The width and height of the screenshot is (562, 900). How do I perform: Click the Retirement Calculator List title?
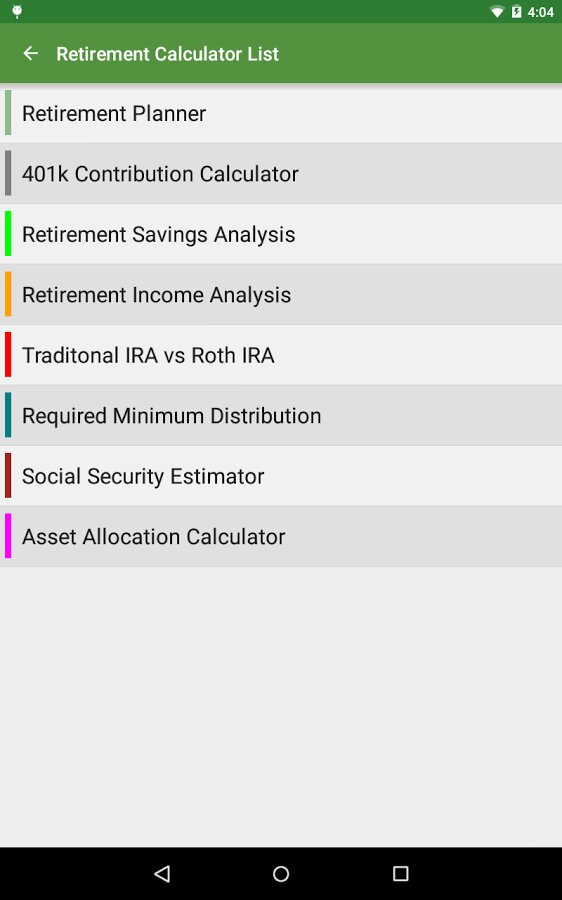(167, 54)
